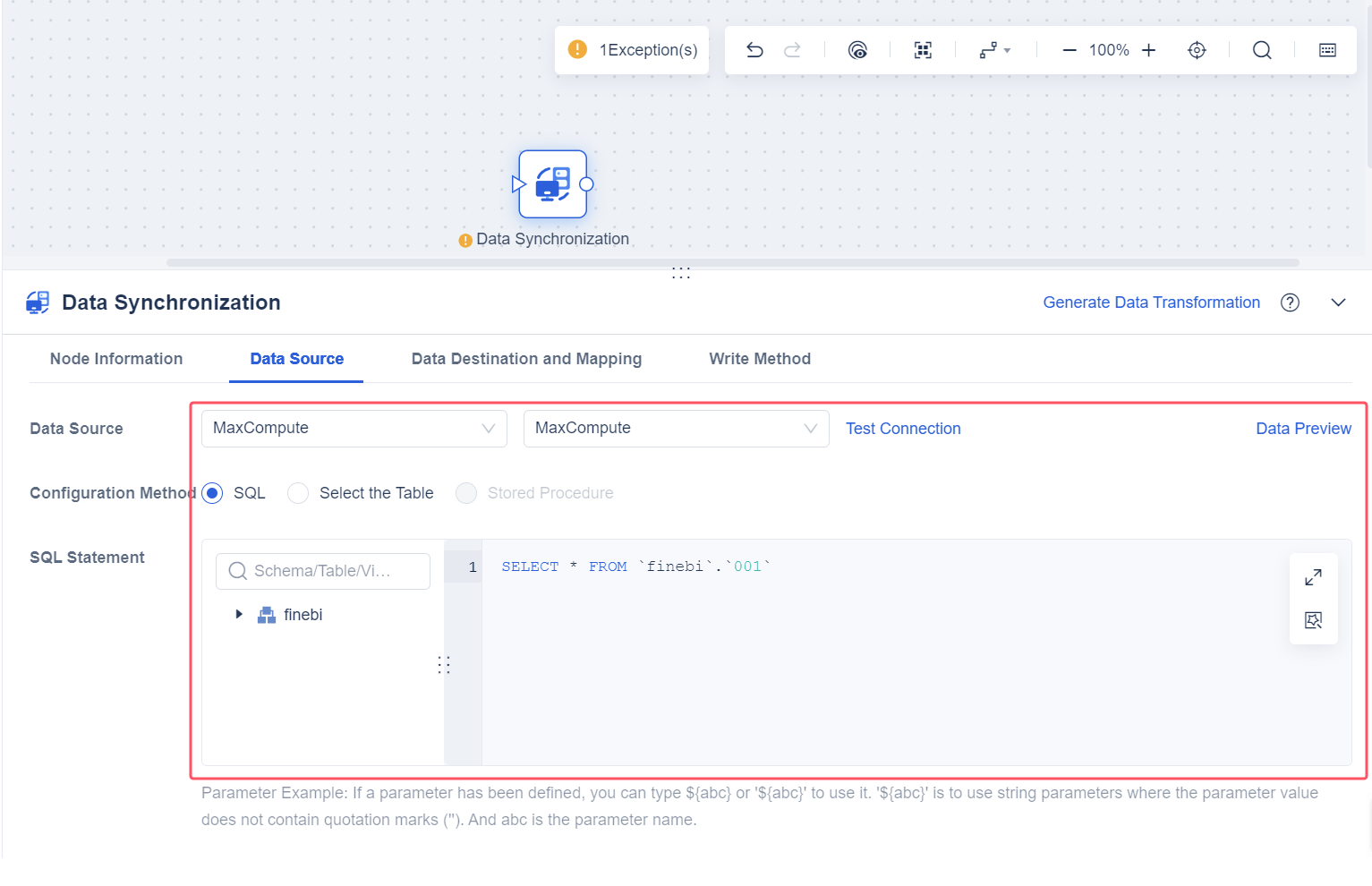Image resolution: width=1372 pixels, height=886 pixels.
Task: Choose the Select the Table radio option
Action: [298, 493]
